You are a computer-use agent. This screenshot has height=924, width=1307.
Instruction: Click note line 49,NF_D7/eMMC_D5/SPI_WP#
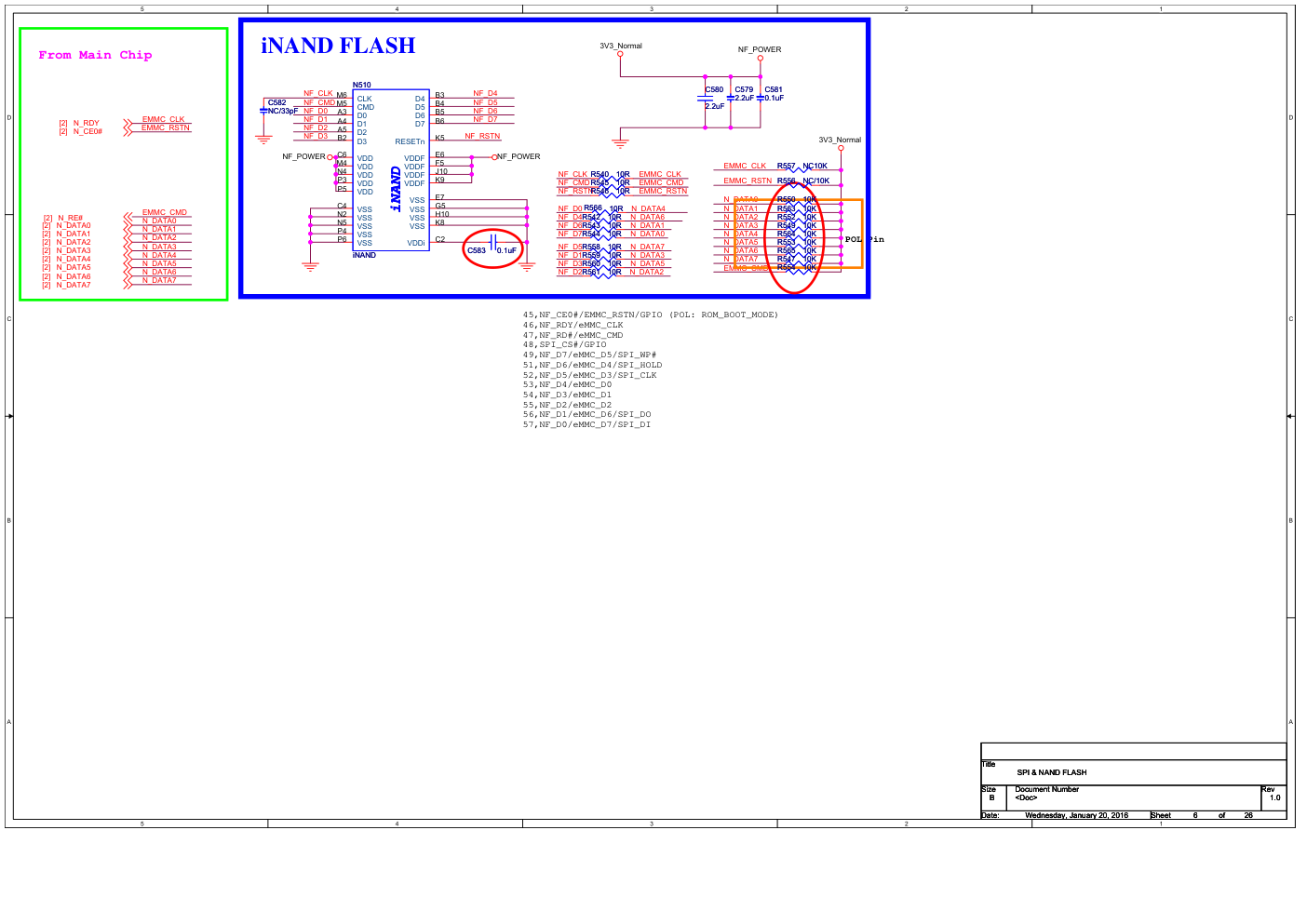[x=590, y=355]
